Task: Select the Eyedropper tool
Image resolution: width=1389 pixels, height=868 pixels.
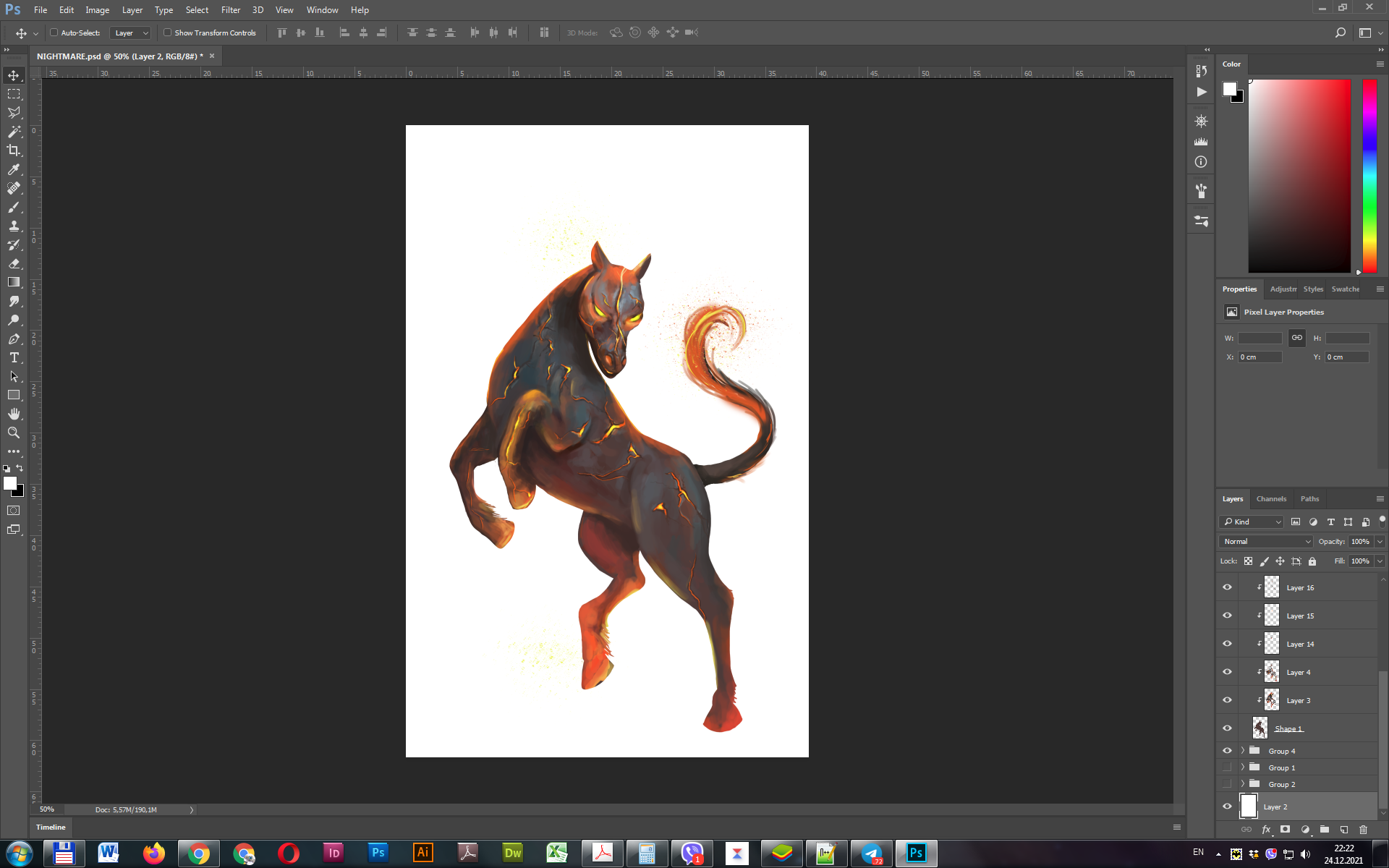Action: pos(14,169)
